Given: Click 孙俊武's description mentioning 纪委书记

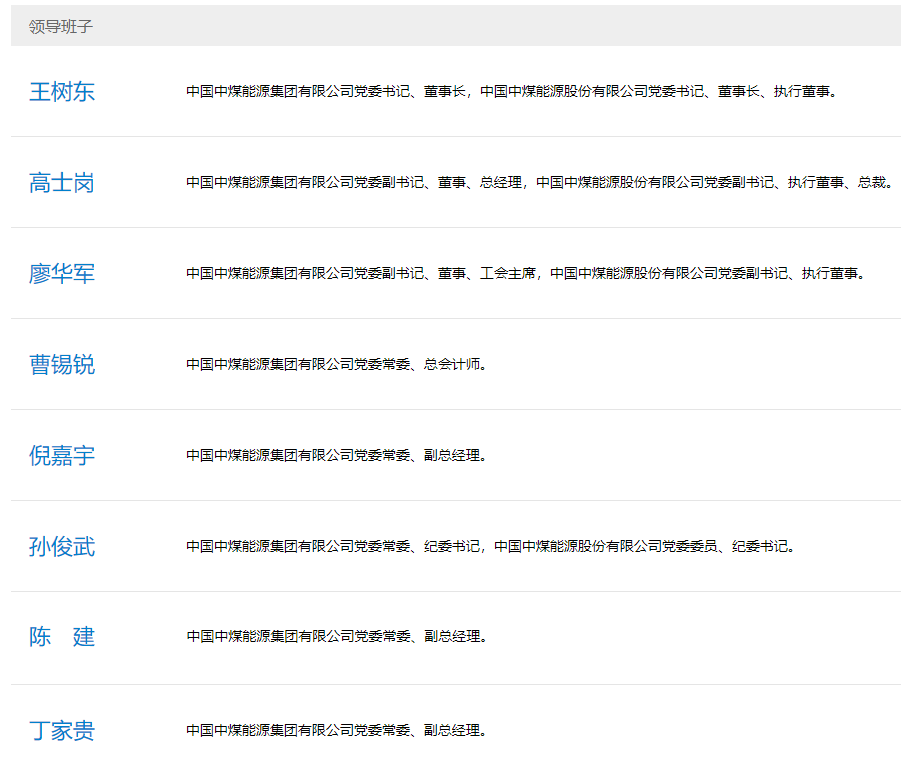Looking at the screenshot, I should 491,546.
